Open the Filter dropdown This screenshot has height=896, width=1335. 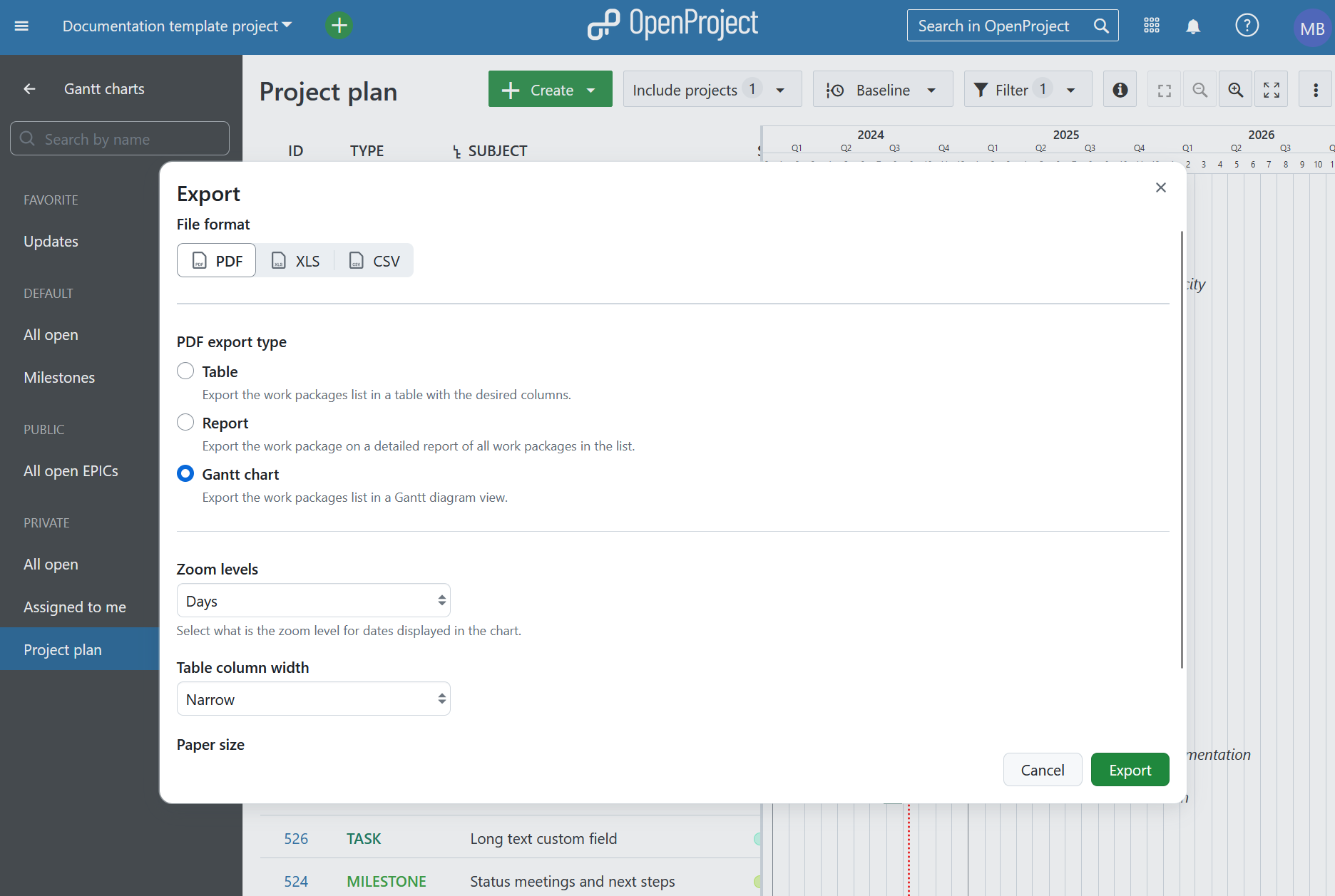[x=1028, y=90]
